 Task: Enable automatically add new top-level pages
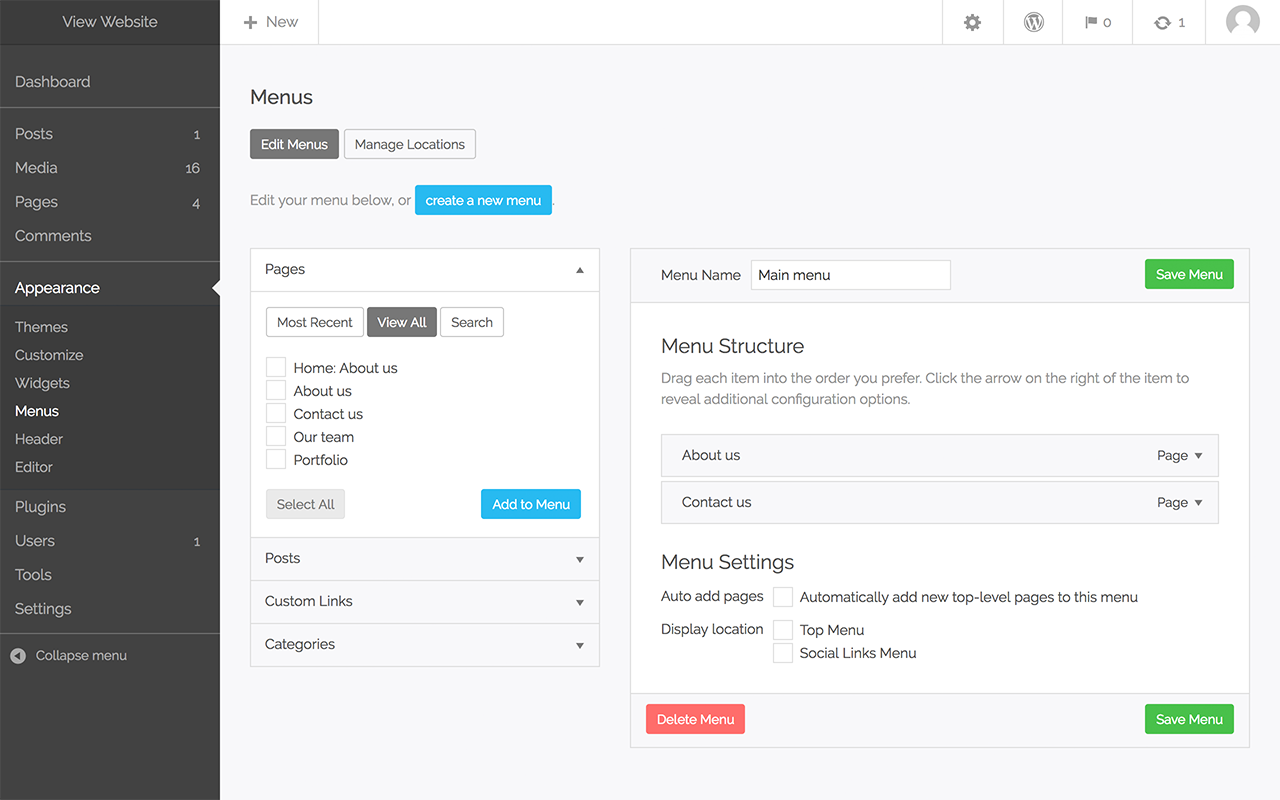[x=783, y=597]
